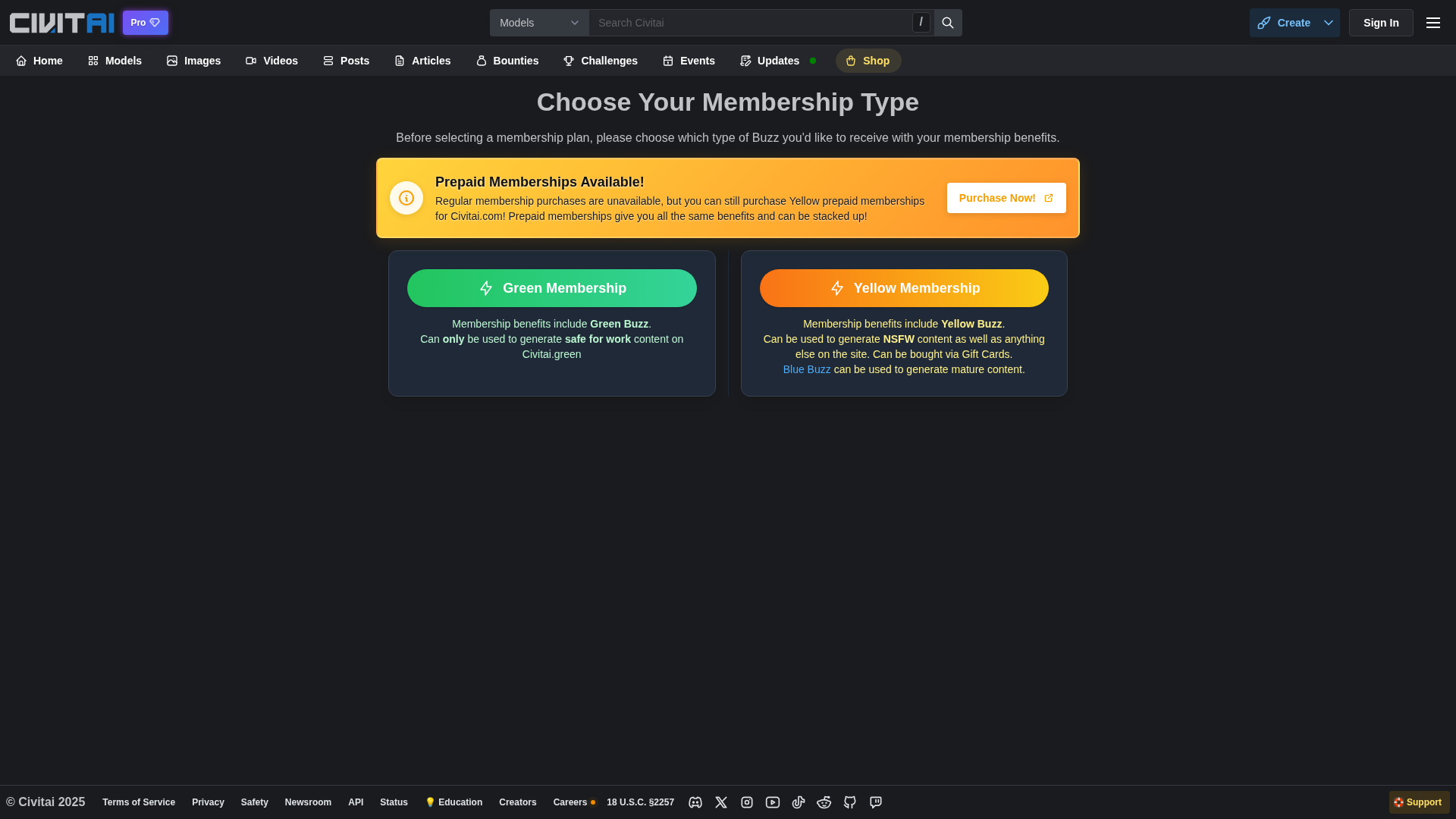Click inside the Search Civitai field
Screen dimensions: 1456x819
click(751, 22)
